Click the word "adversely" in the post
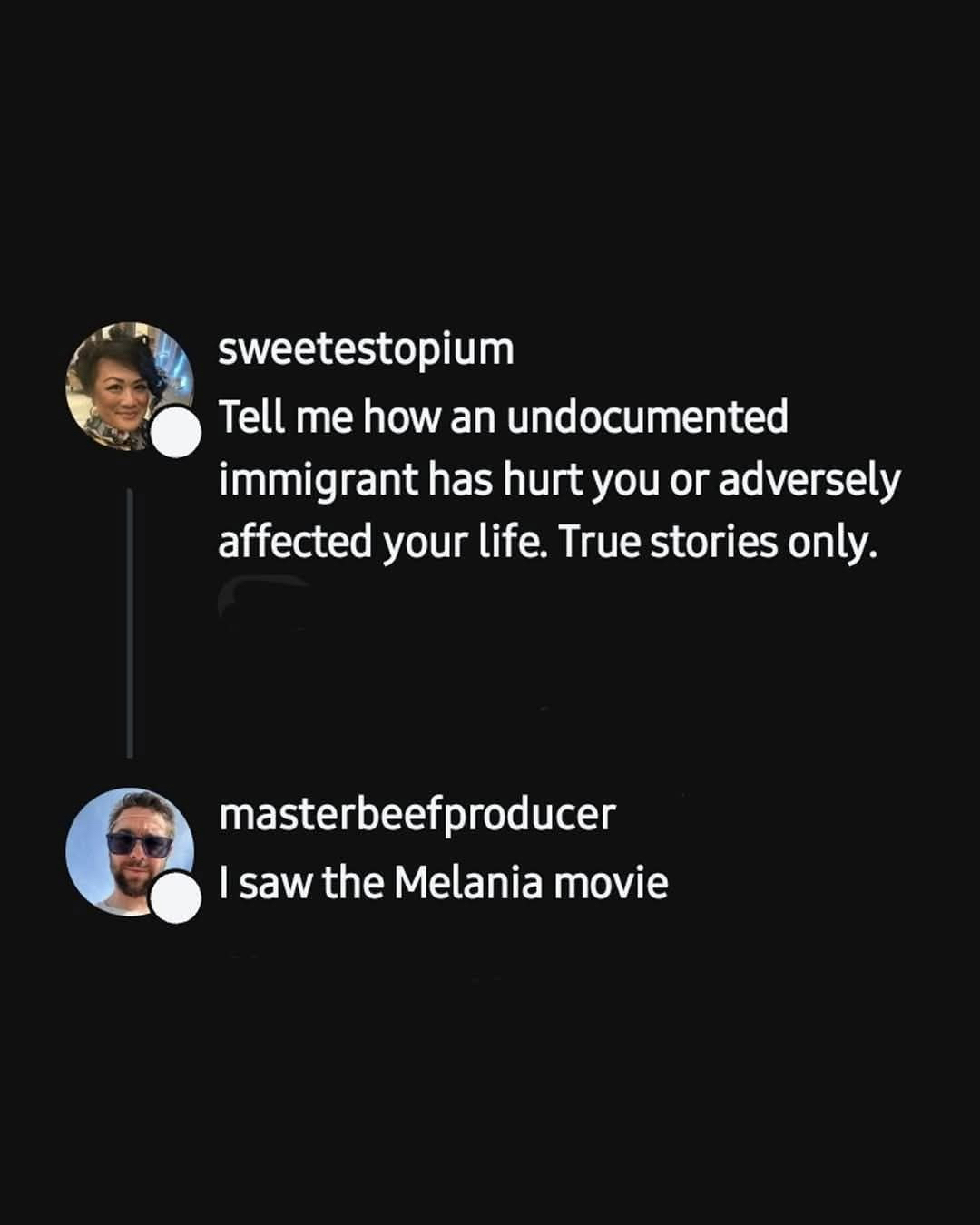Image resolution: width=980 pixels, height=1225 pixels. click(x=808, y=481)
